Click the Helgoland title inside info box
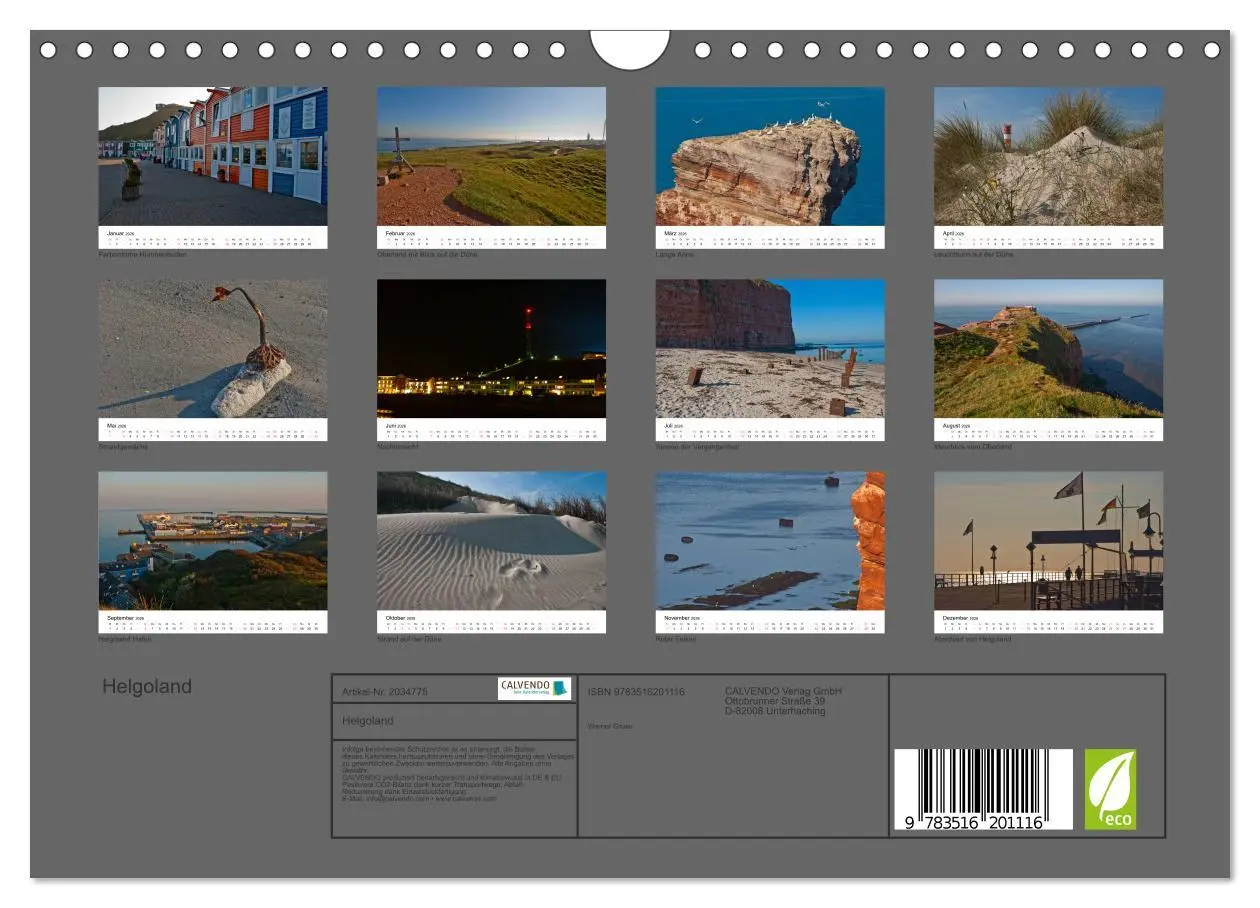Screen dimensions: 1260x908 click(368, 721)
